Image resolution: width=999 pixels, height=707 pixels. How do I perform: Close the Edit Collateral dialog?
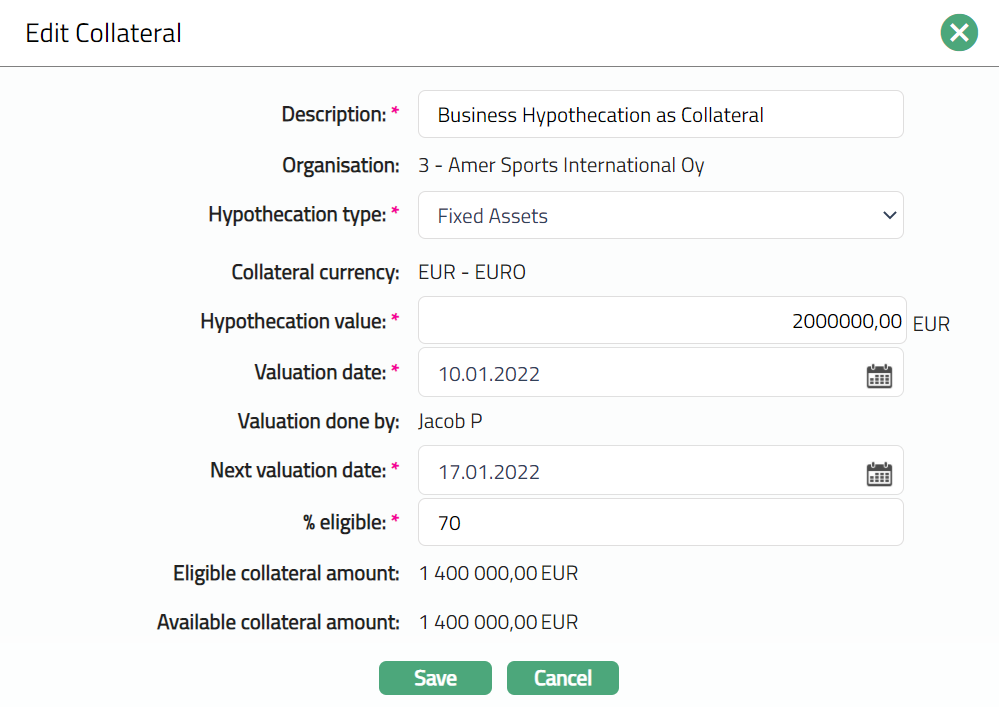959,33
